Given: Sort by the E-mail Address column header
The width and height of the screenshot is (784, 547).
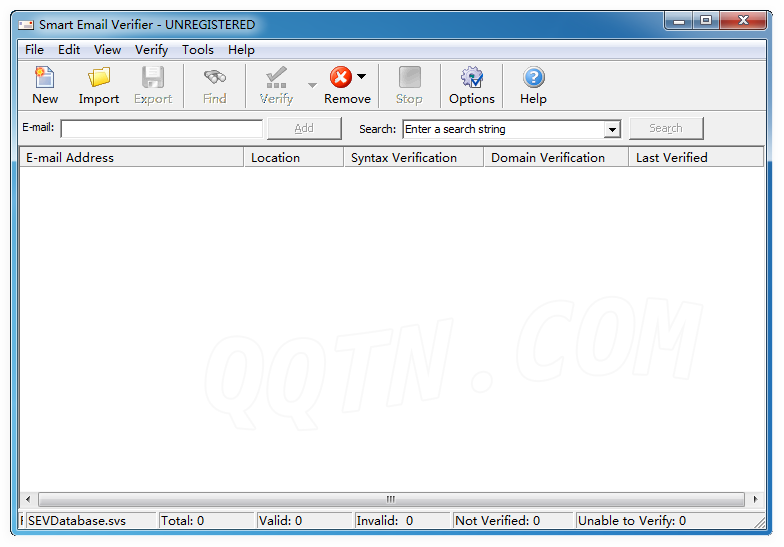Looking at the screenshot, I should pyautogui.click(x=131, y=157).
